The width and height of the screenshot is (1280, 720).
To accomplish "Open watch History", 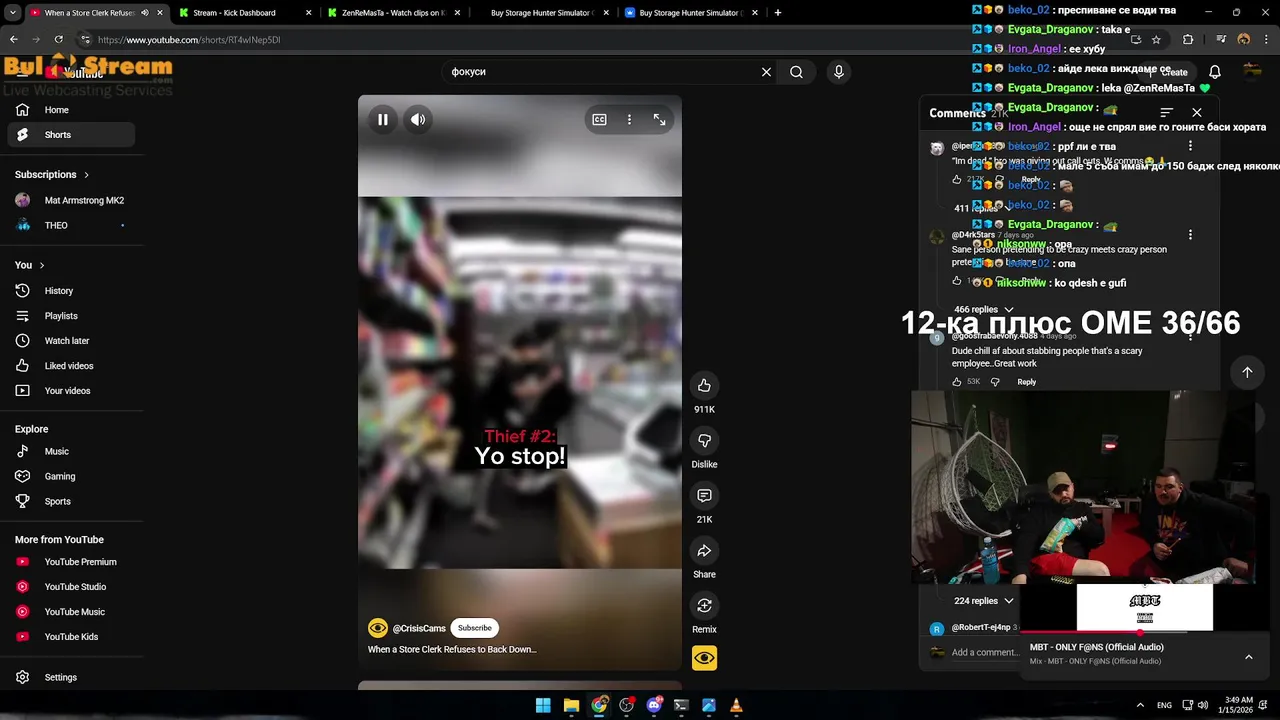I will pos(70,291).
